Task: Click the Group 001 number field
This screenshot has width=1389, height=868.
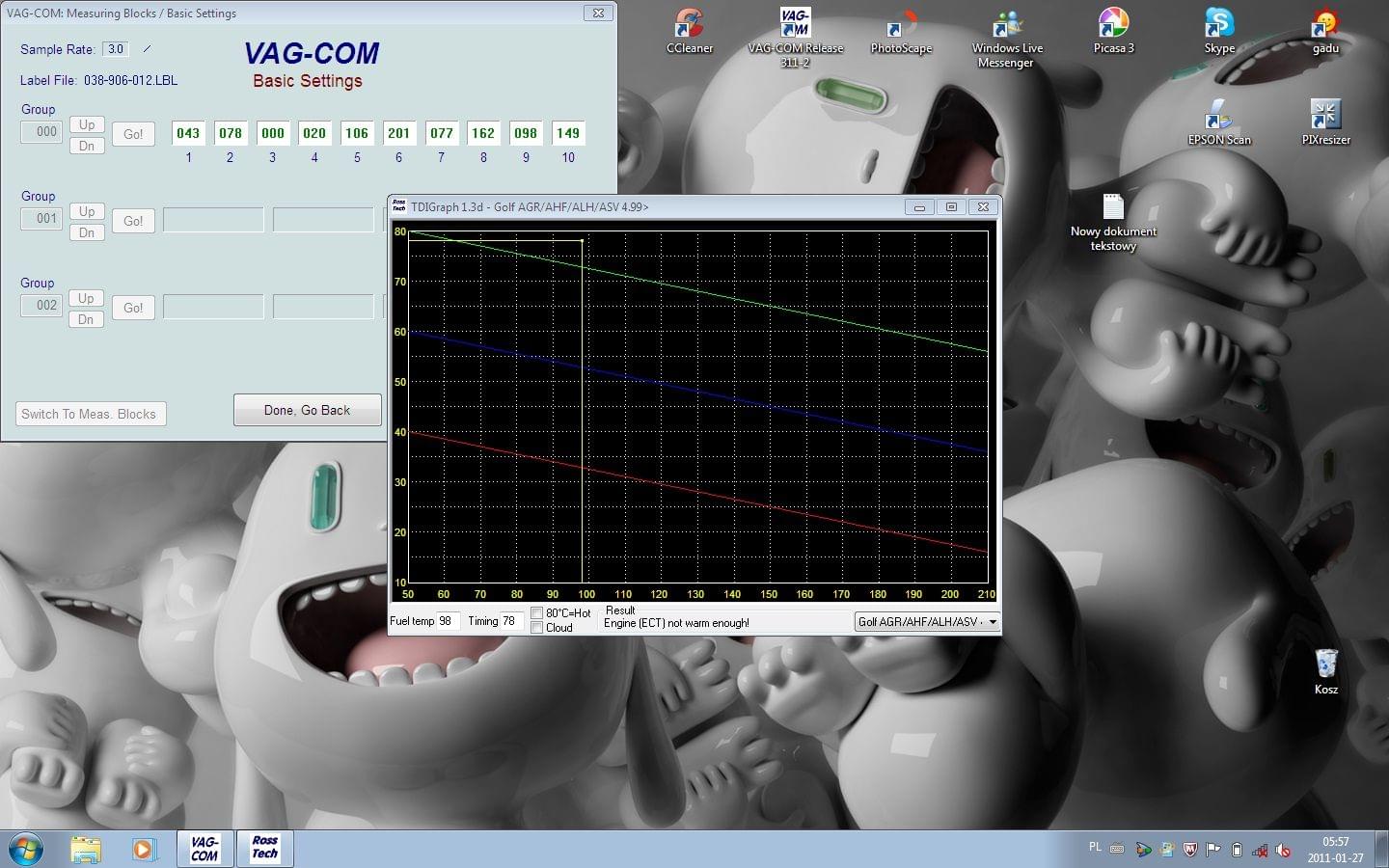Action: pos(41,219)
